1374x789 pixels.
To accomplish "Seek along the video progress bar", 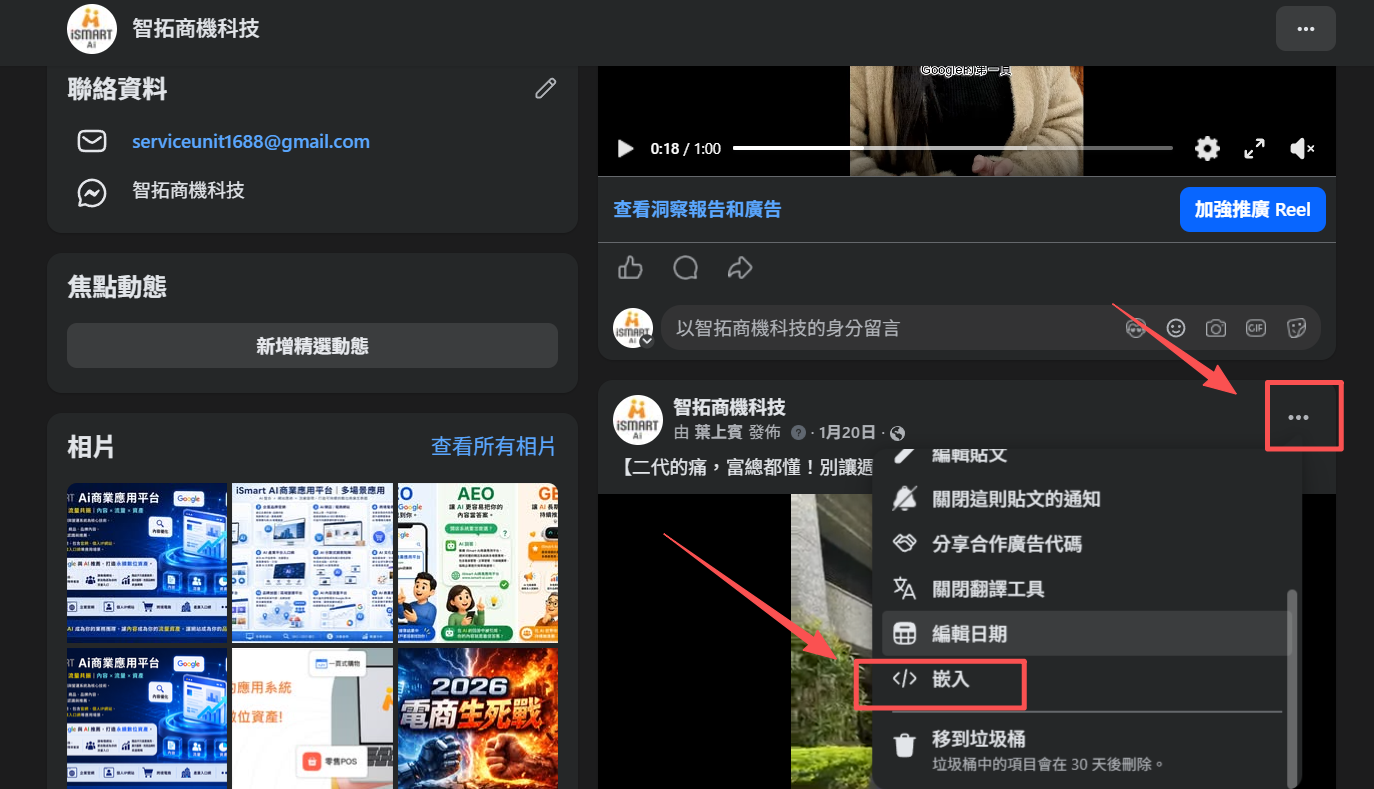I will pos(952,148).
